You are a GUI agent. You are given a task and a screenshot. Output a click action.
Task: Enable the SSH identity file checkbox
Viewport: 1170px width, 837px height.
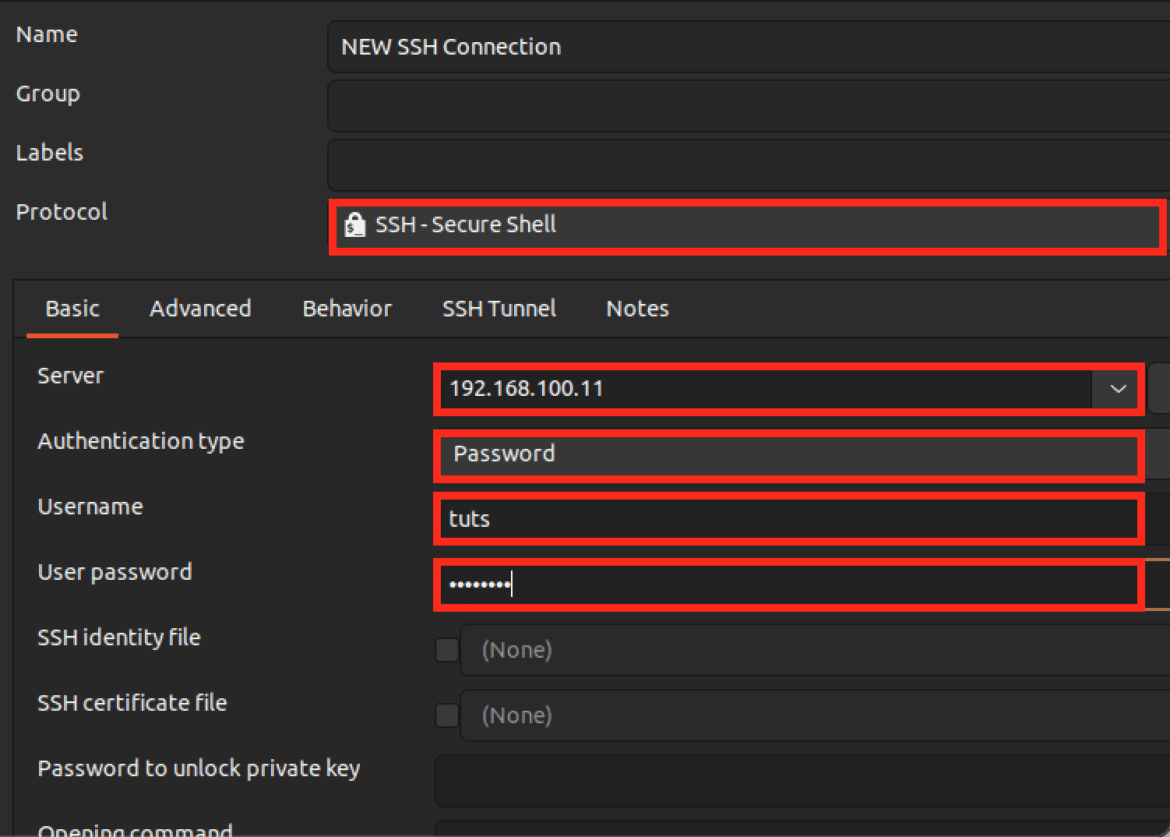(x=447, y=651)
